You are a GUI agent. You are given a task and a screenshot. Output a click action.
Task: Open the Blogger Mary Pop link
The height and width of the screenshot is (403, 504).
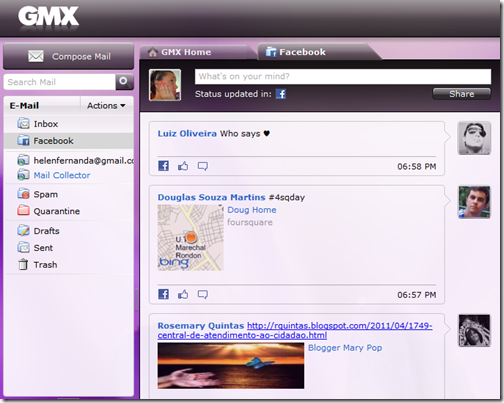[345, 348]
